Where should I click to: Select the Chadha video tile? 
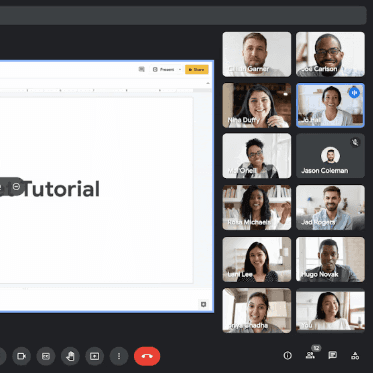(257, 311)
